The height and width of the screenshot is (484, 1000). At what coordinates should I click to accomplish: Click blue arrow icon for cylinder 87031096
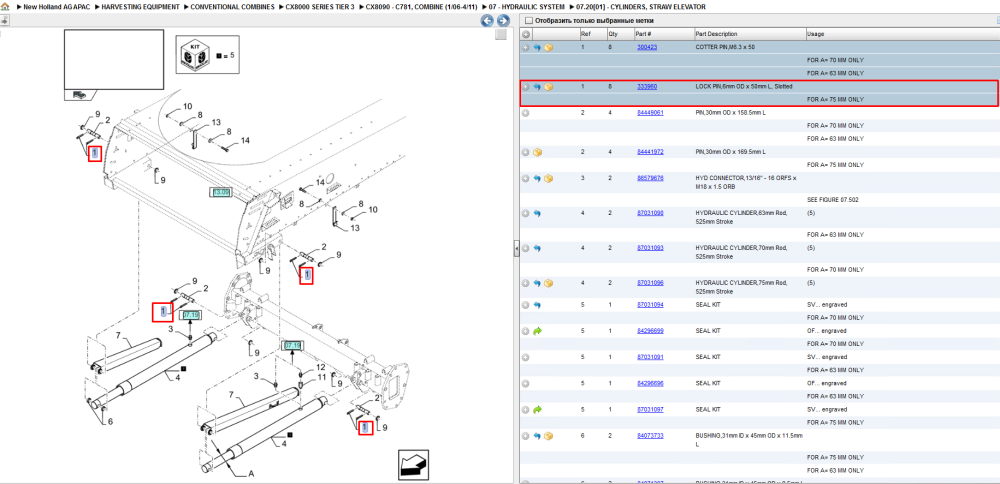coord(537,283)
